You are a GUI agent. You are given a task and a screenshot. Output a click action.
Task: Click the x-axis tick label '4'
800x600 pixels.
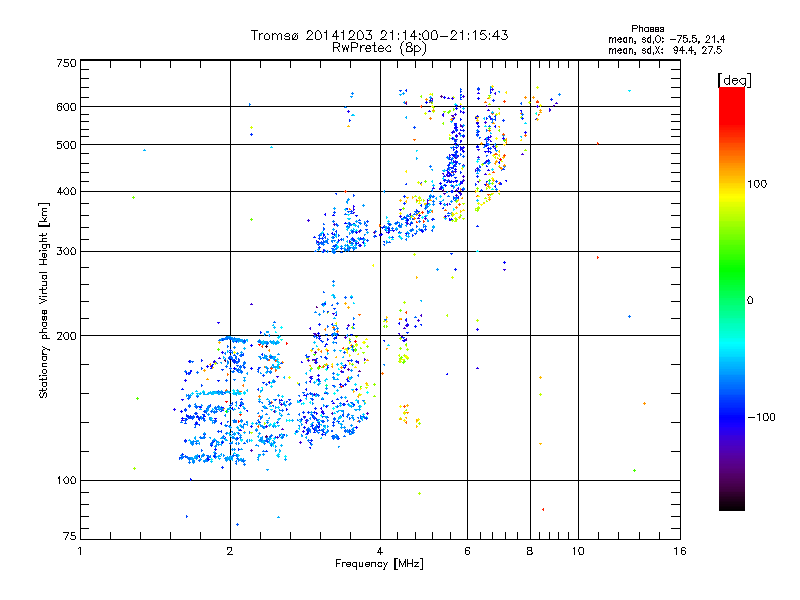click(380, 551)
